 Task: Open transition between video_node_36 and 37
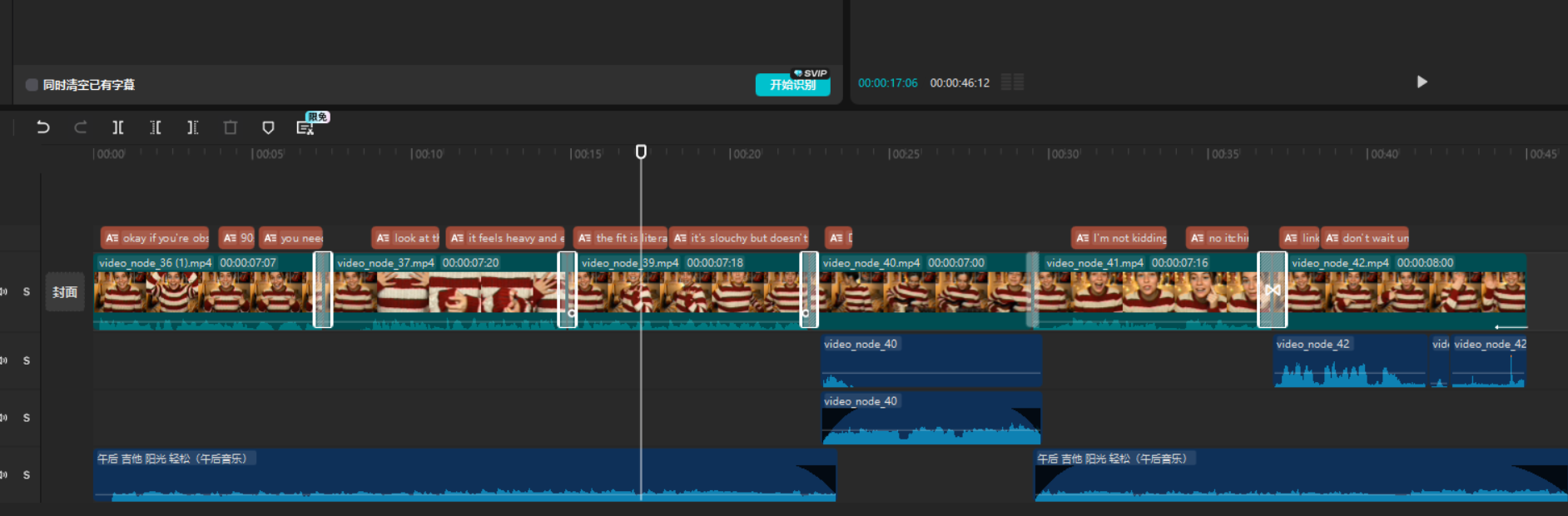point(323,290)
